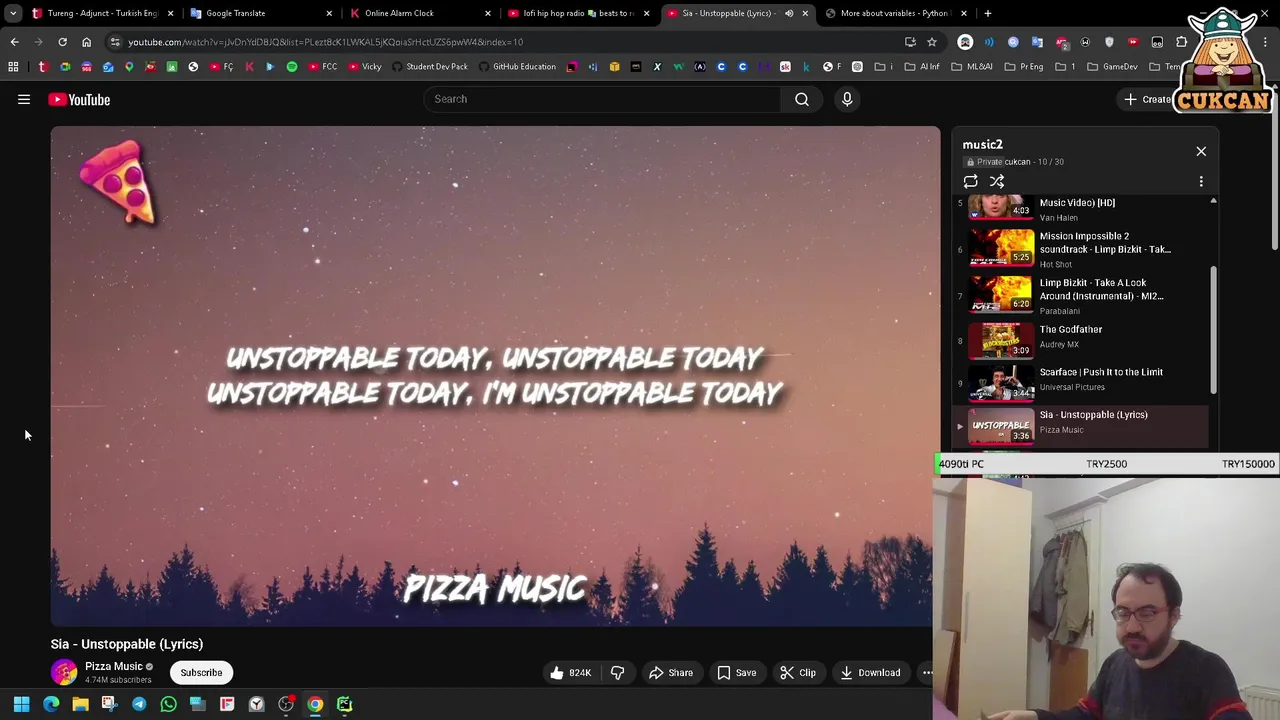Click the YouTube search magnifier button
1280x720 pixels.
pos(801,99)
